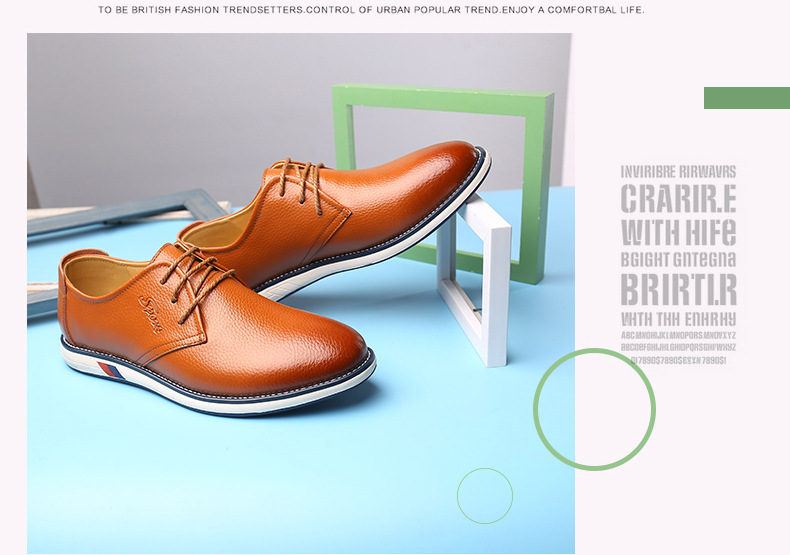Click the BGIGHT GNTEGNA text line

click(678, 259)
